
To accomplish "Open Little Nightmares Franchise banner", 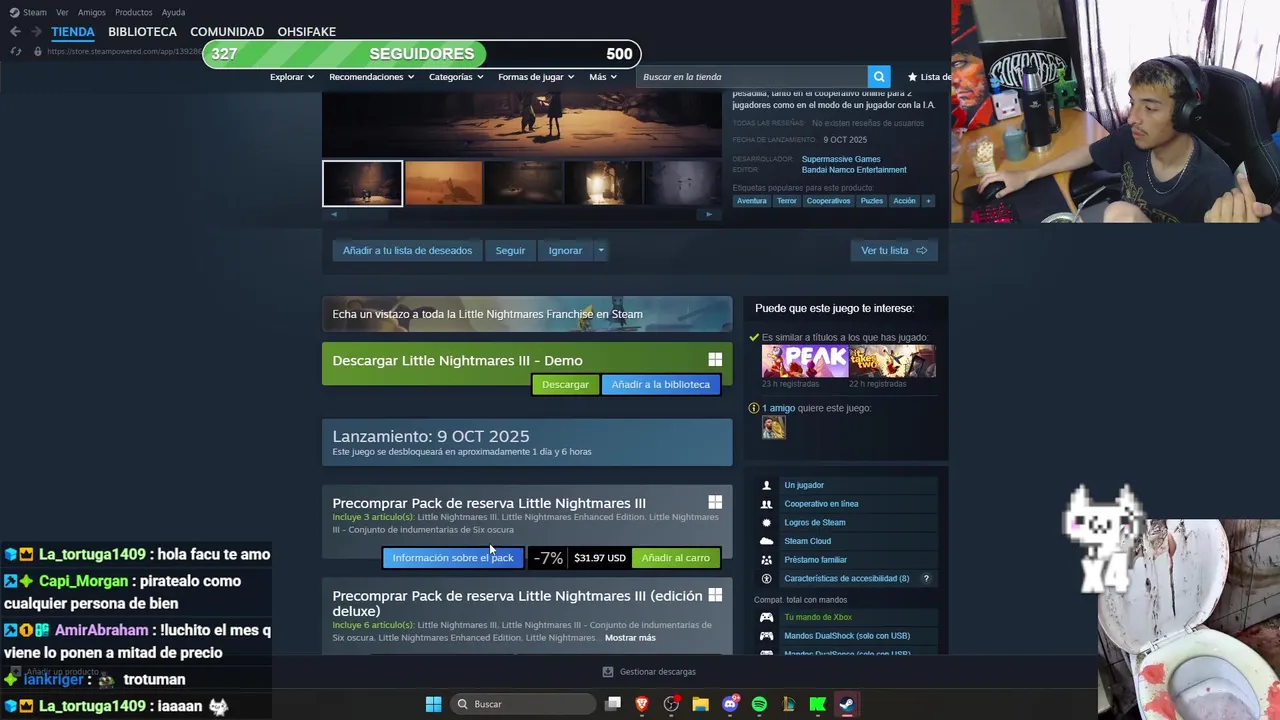I will 527,314.
